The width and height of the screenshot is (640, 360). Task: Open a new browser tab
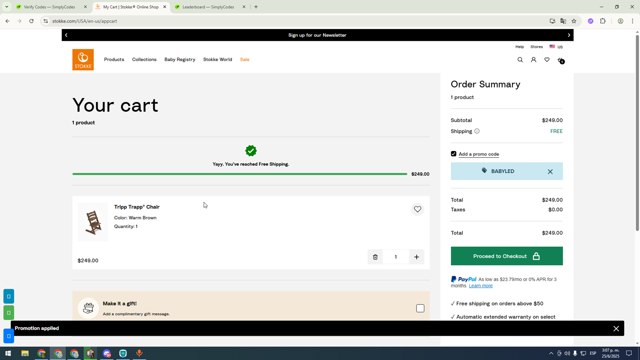pyautogui.click(x=256, y=7)
